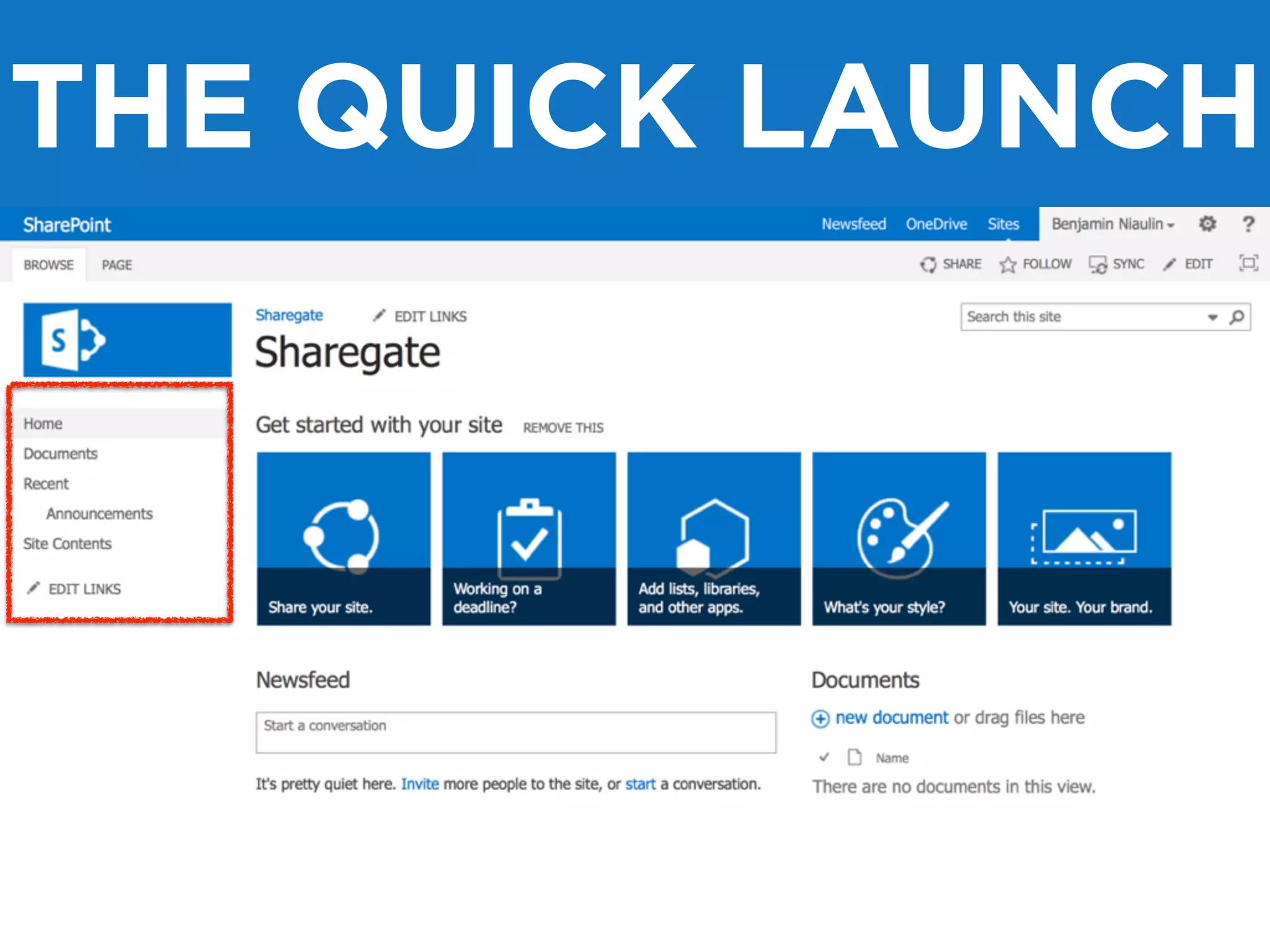This screenshot has height=952, width=1270.
Task: Select Recent in the Quick Launch
Action: 46,483
